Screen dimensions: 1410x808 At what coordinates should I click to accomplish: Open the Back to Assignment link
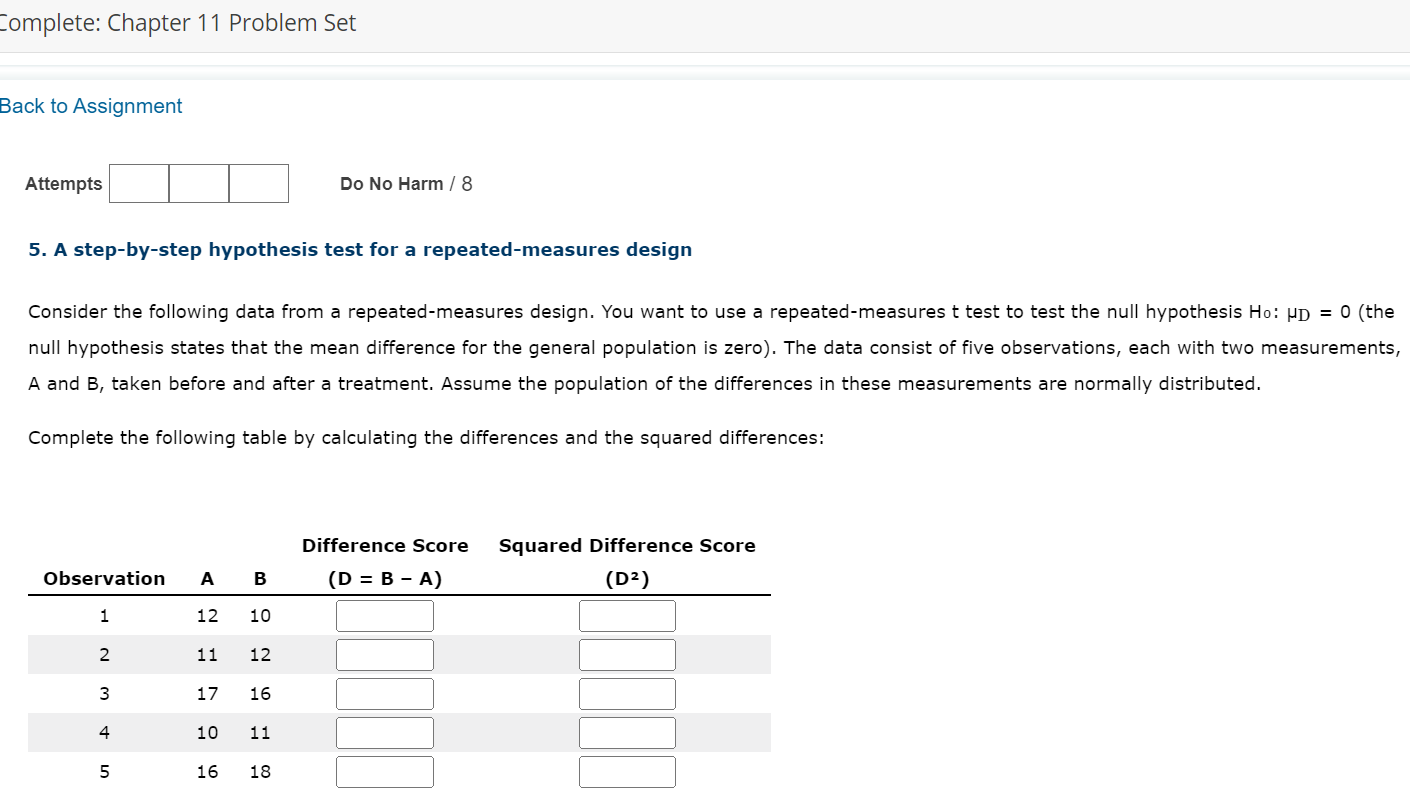(91, 105)
